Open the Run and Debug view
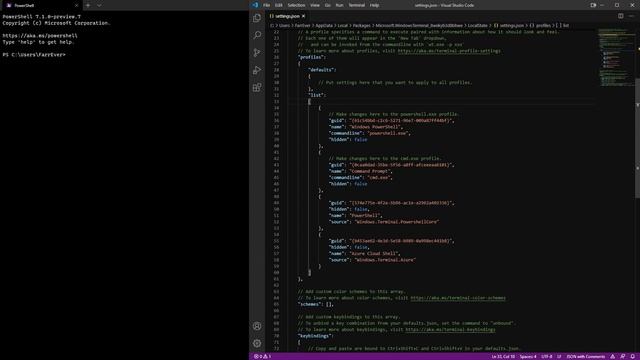This screenshot has width=640, height=360. [257, 70]
